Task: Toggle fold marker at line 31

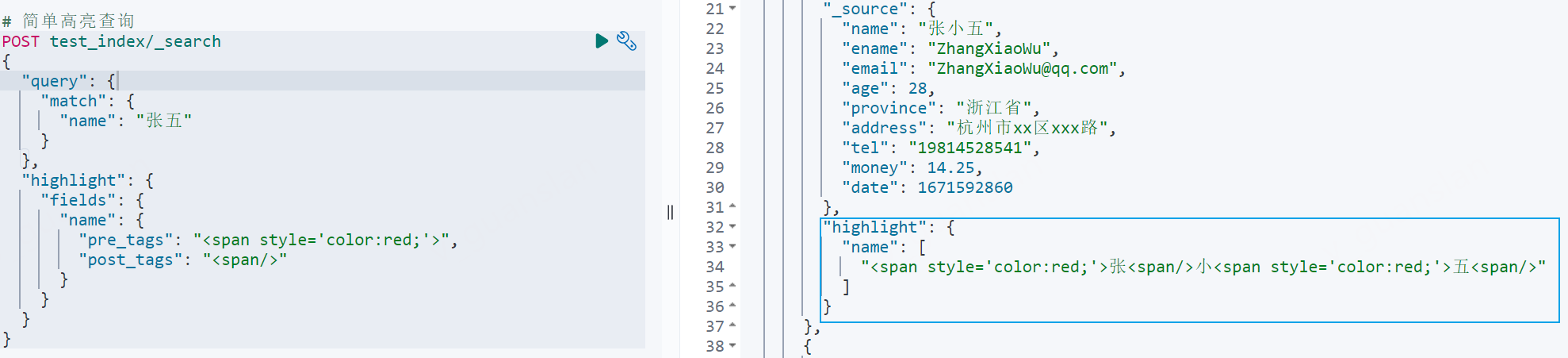Action: (x=732, y=207)
